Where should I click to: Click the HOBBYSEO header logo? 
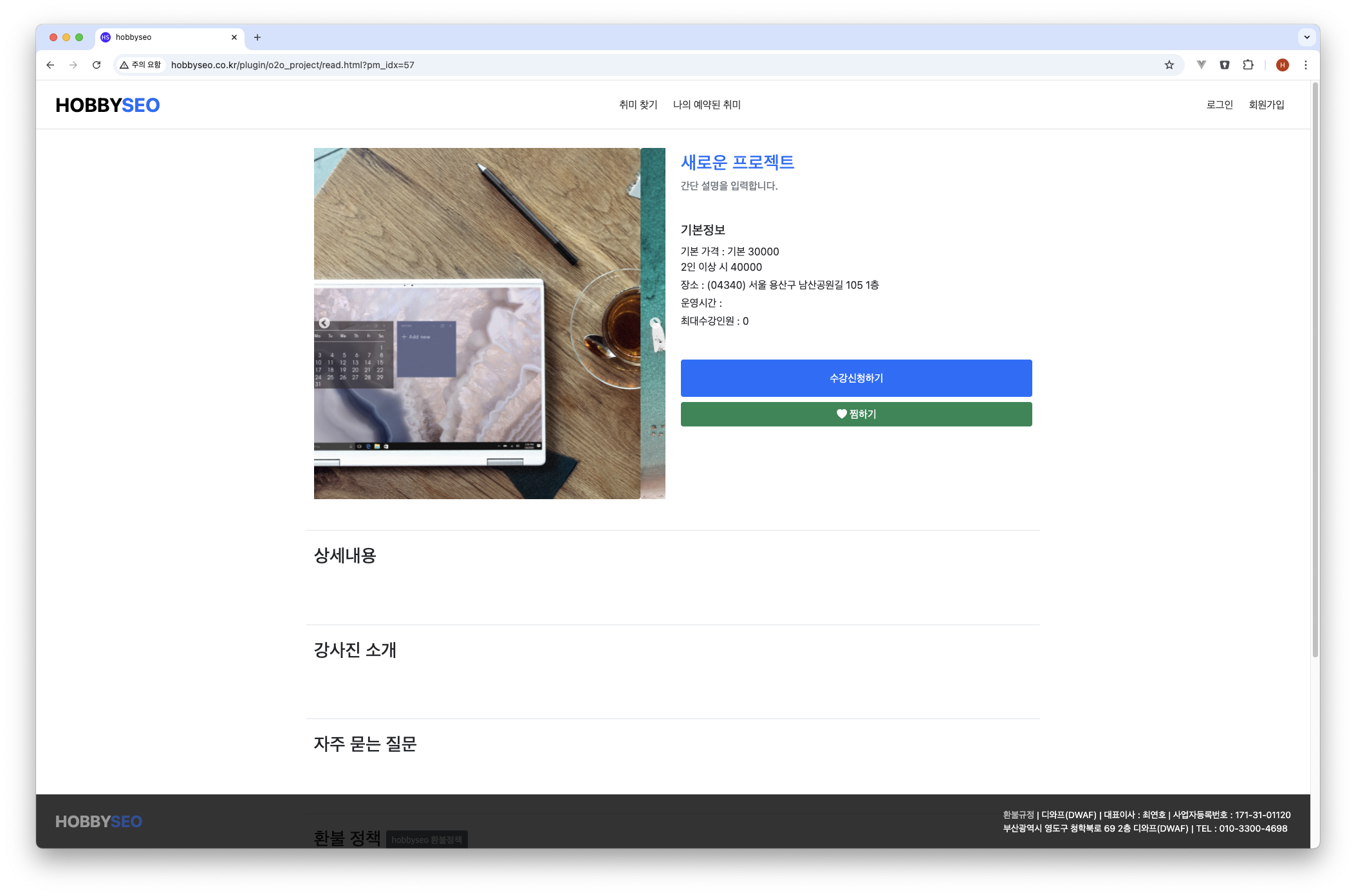coord(107,105)
